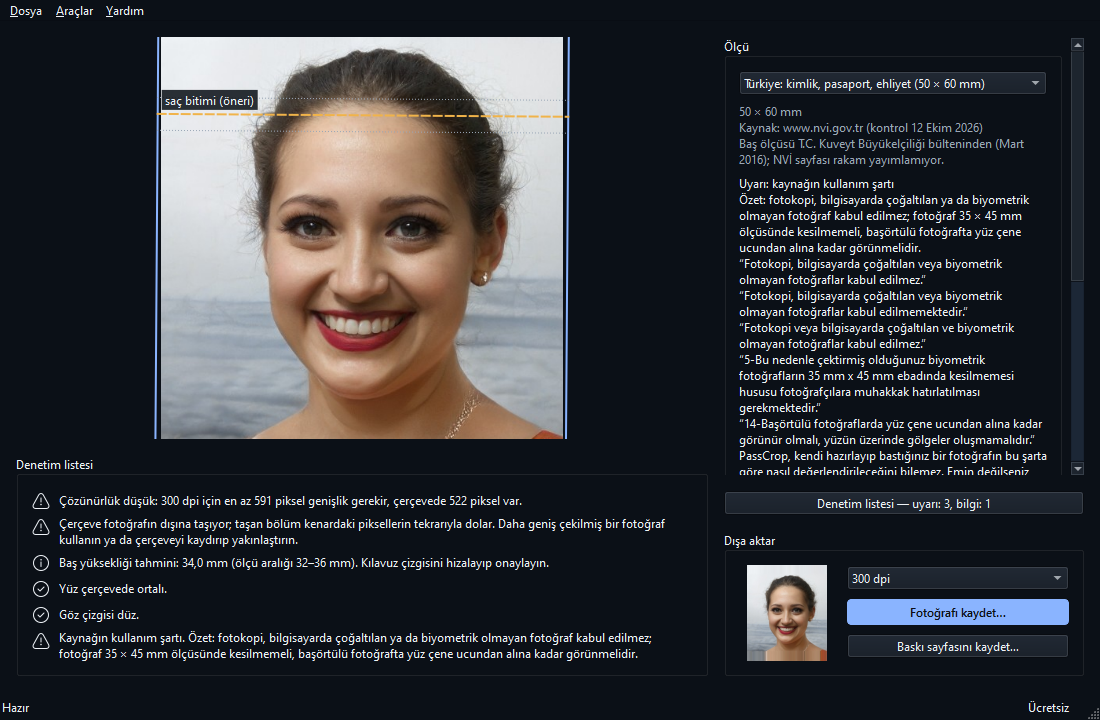Click the info icon beside 'Baş yüksekliği tahmini'

(41, 563)
